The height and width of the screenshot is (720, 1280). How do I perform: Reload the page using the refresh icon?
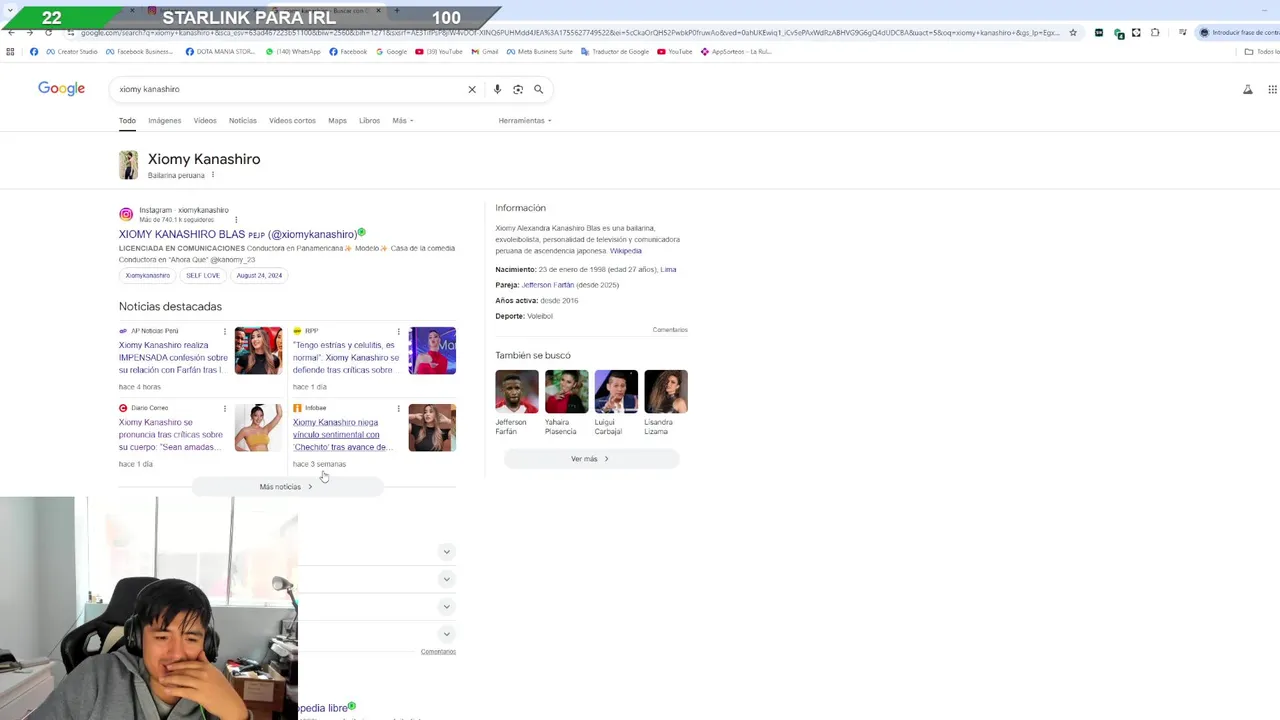pos(48,32)
